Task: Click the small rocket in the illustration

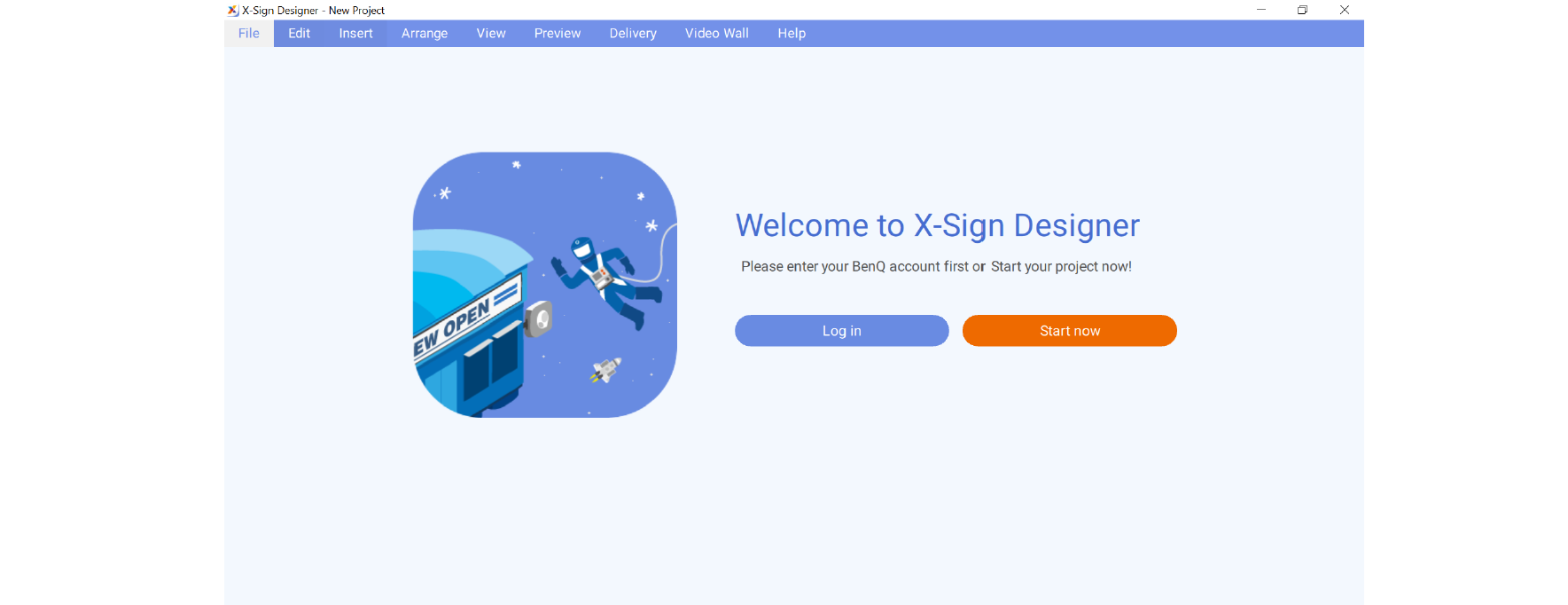Action: pyautogui.click(x=606, y=369)
